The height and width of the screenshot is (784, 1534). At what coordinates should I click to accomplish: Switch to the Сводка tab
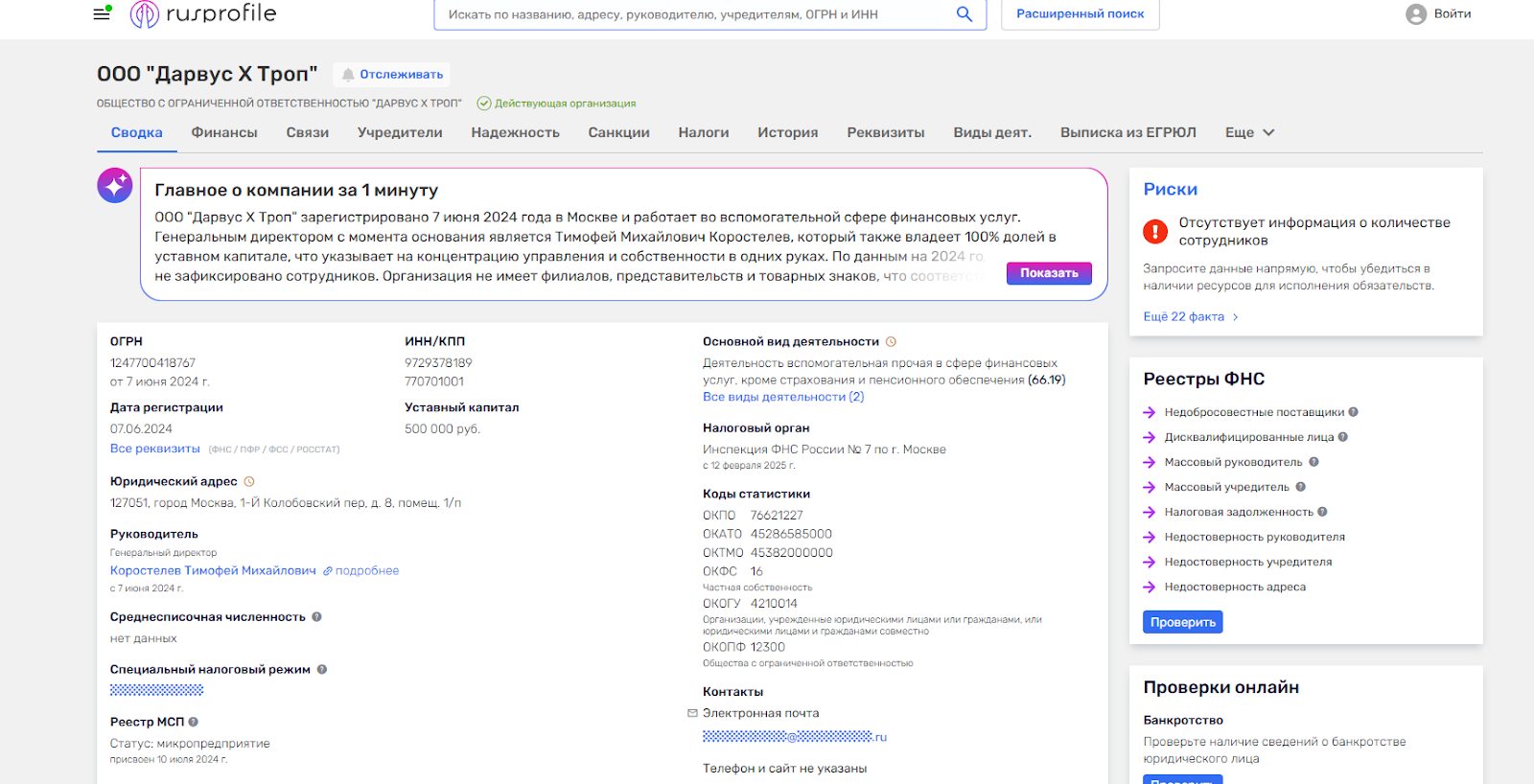pos(137,133)
